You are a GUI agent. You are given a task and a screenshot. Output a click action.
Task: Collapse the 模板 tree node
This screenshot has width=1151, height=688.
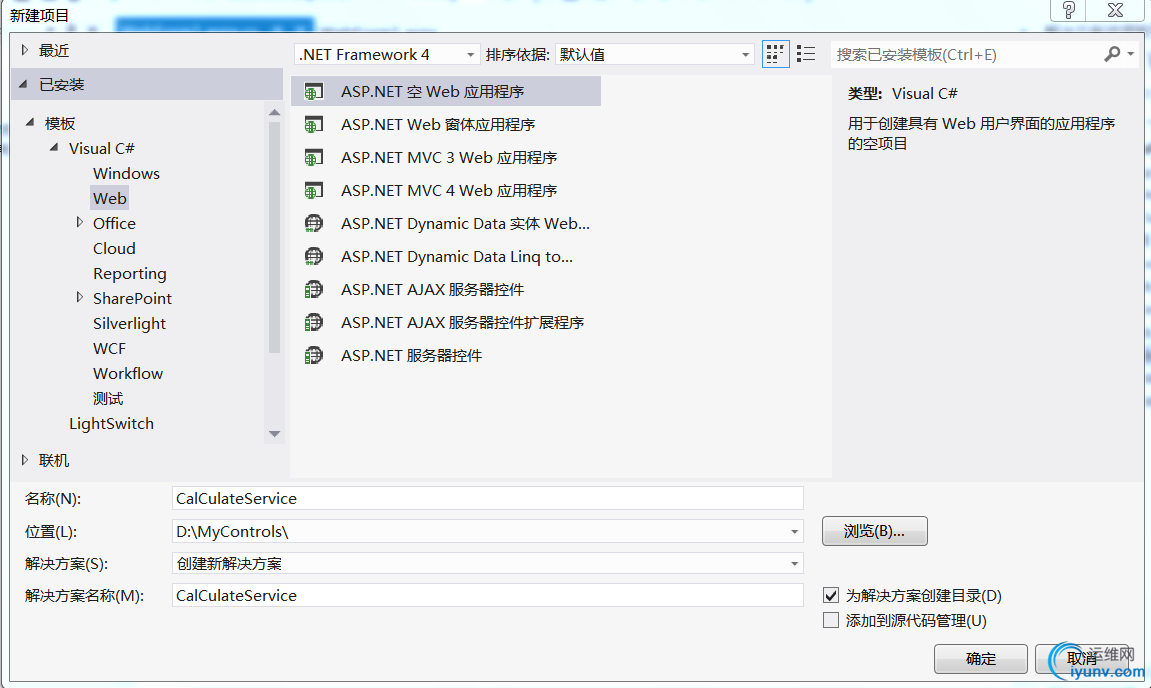click(x=29, y=123)
